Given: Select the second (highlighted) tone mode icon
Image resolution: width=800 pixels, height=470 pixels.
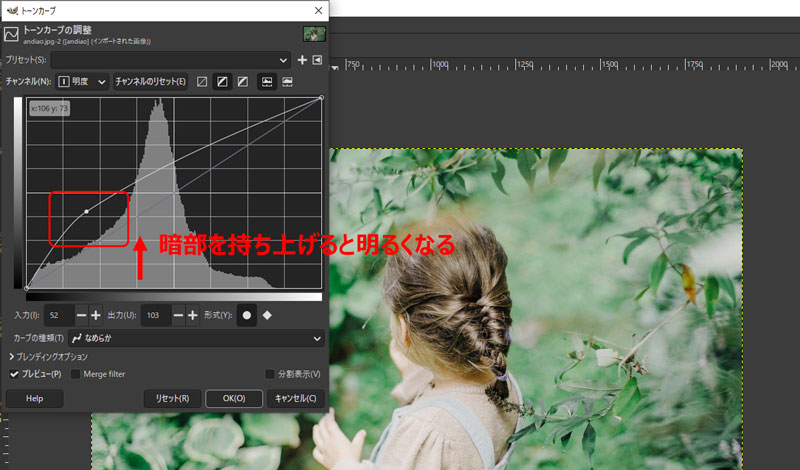Looking at the screenshot, I should (222, 82).
